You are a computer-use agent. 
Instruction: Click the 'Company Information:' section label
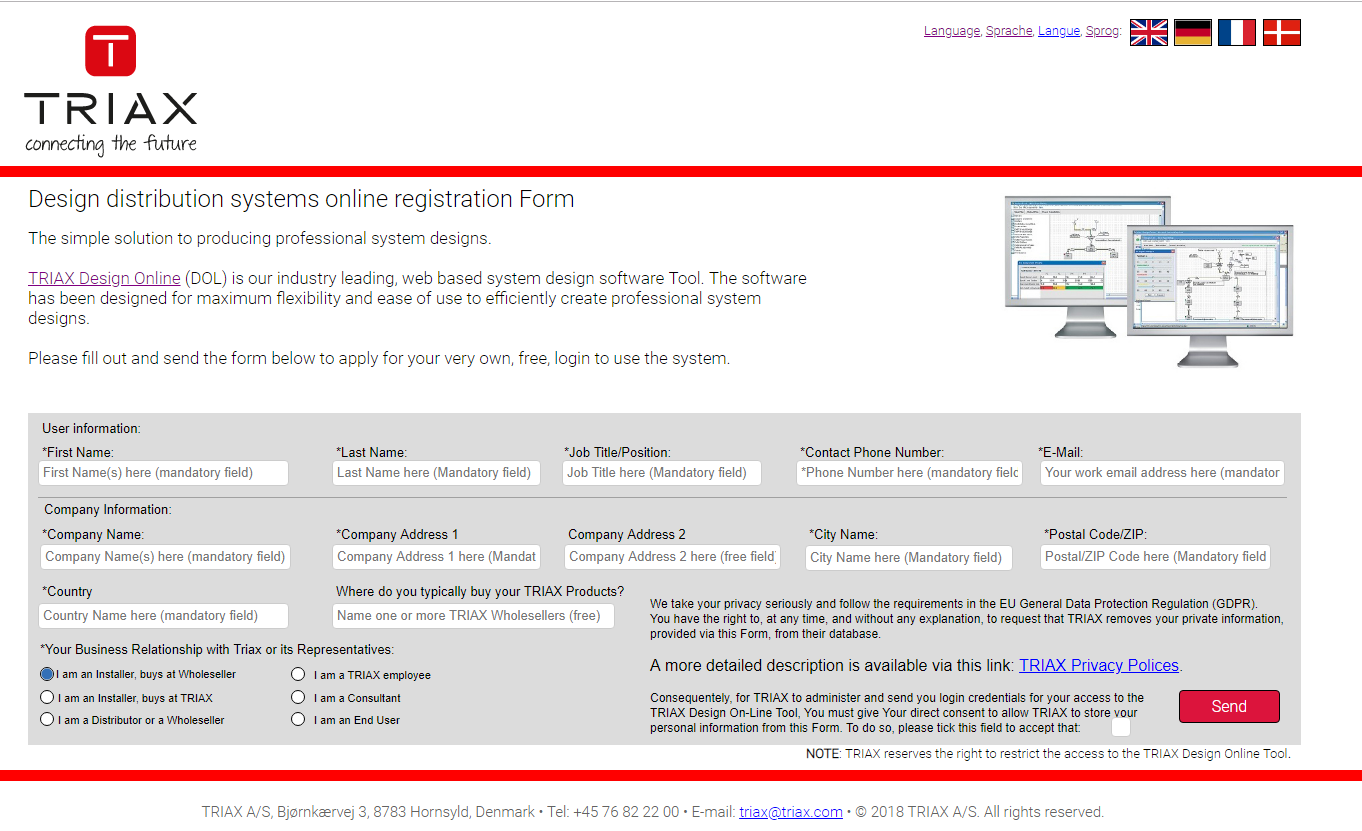[x=108, y=510]
